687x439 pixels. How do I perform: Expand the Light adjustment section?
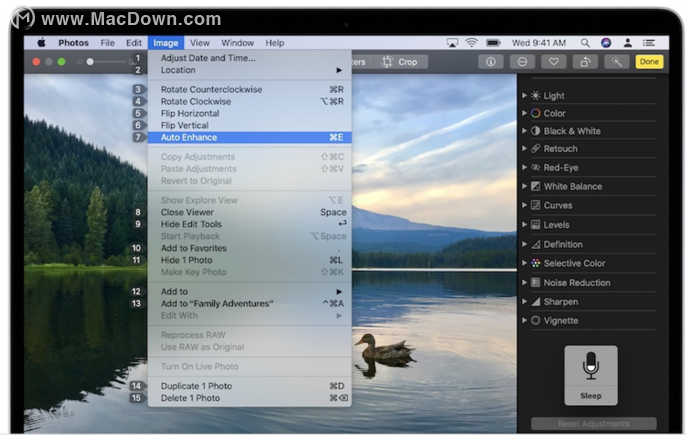[x=524, y=96]
